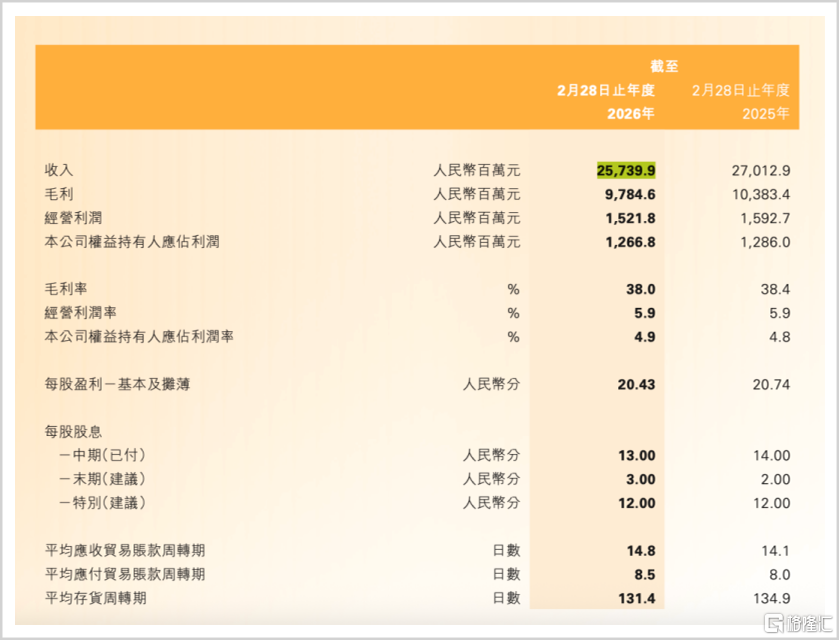
Task: Click the label 平均應付貿易賬款周轉期
Action: [125, 574]
